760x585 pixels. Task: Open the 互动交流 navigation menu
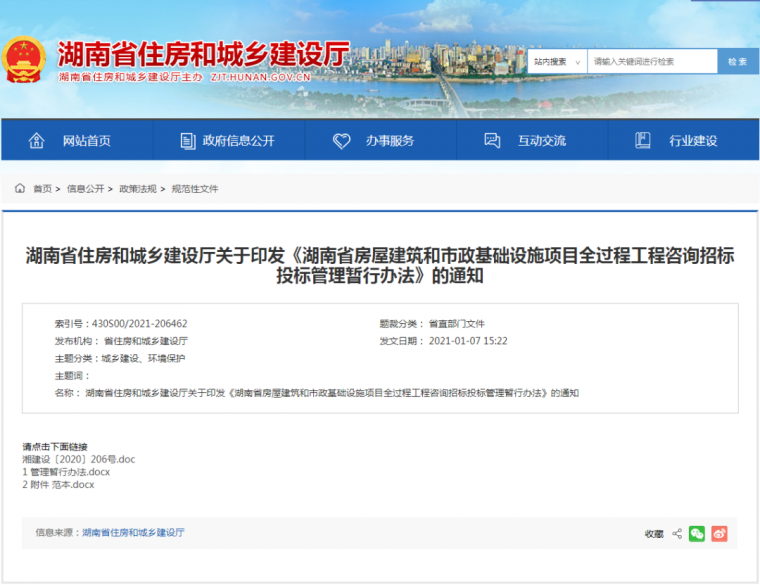coord(541,141)
